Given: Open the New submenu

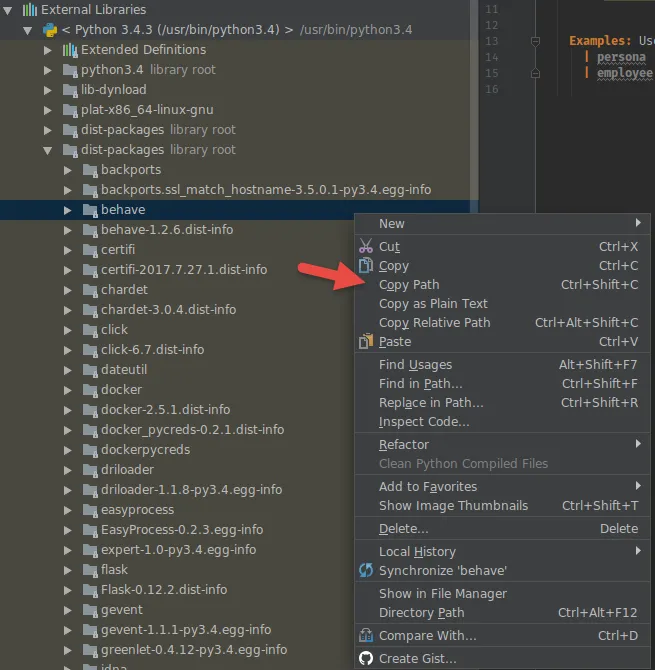Looking at the screenshot, I should [502, 223].
